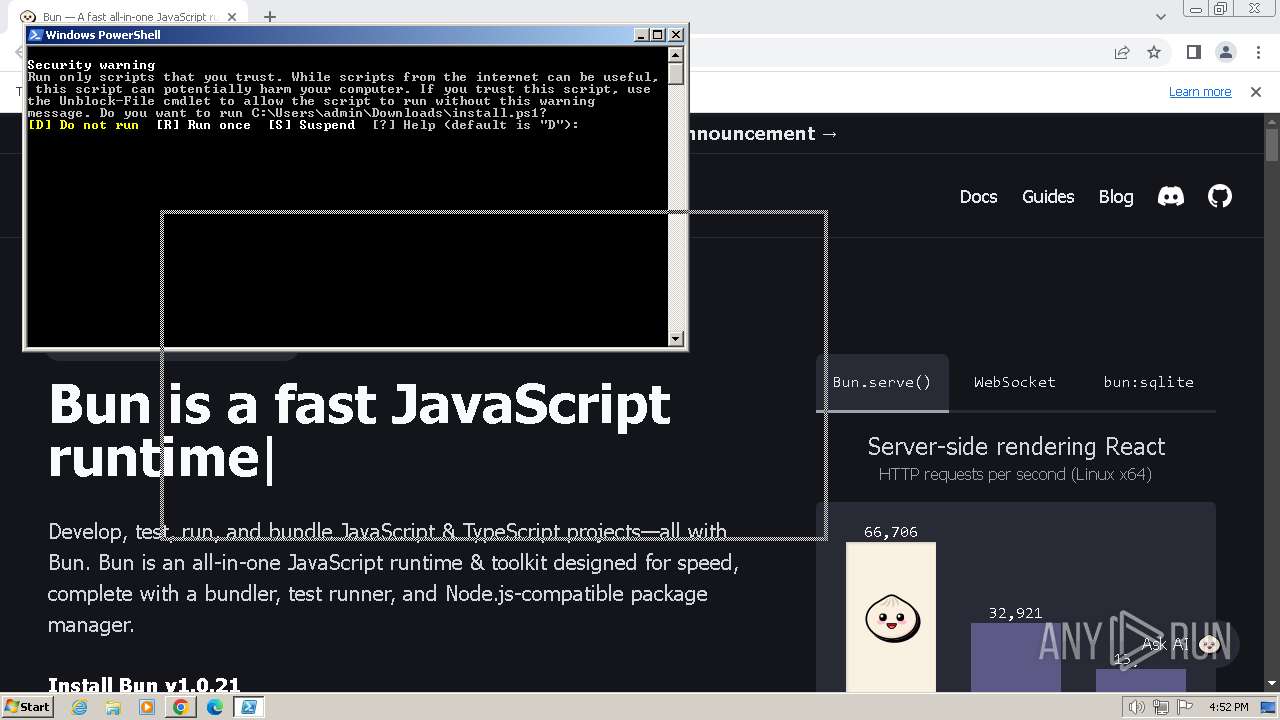Open Microsoft Edge from taskbar
1280x720 pixels.
tap(215, 707)
